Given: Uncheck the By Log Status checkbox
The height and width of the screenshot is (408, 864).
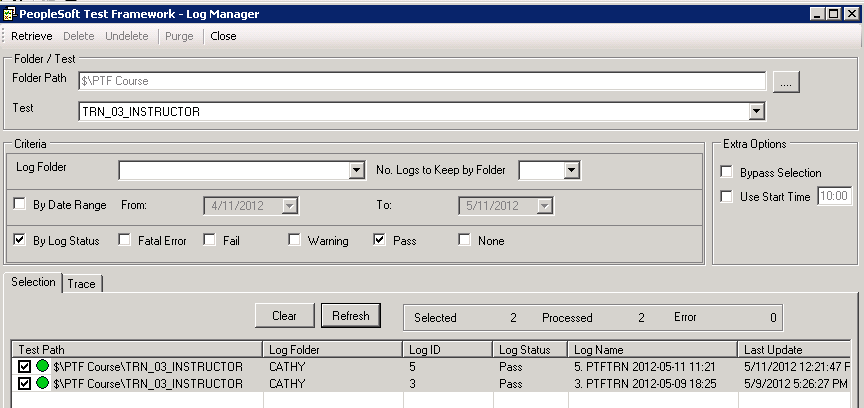Looking at the screenshot, I should pos(19,240).
